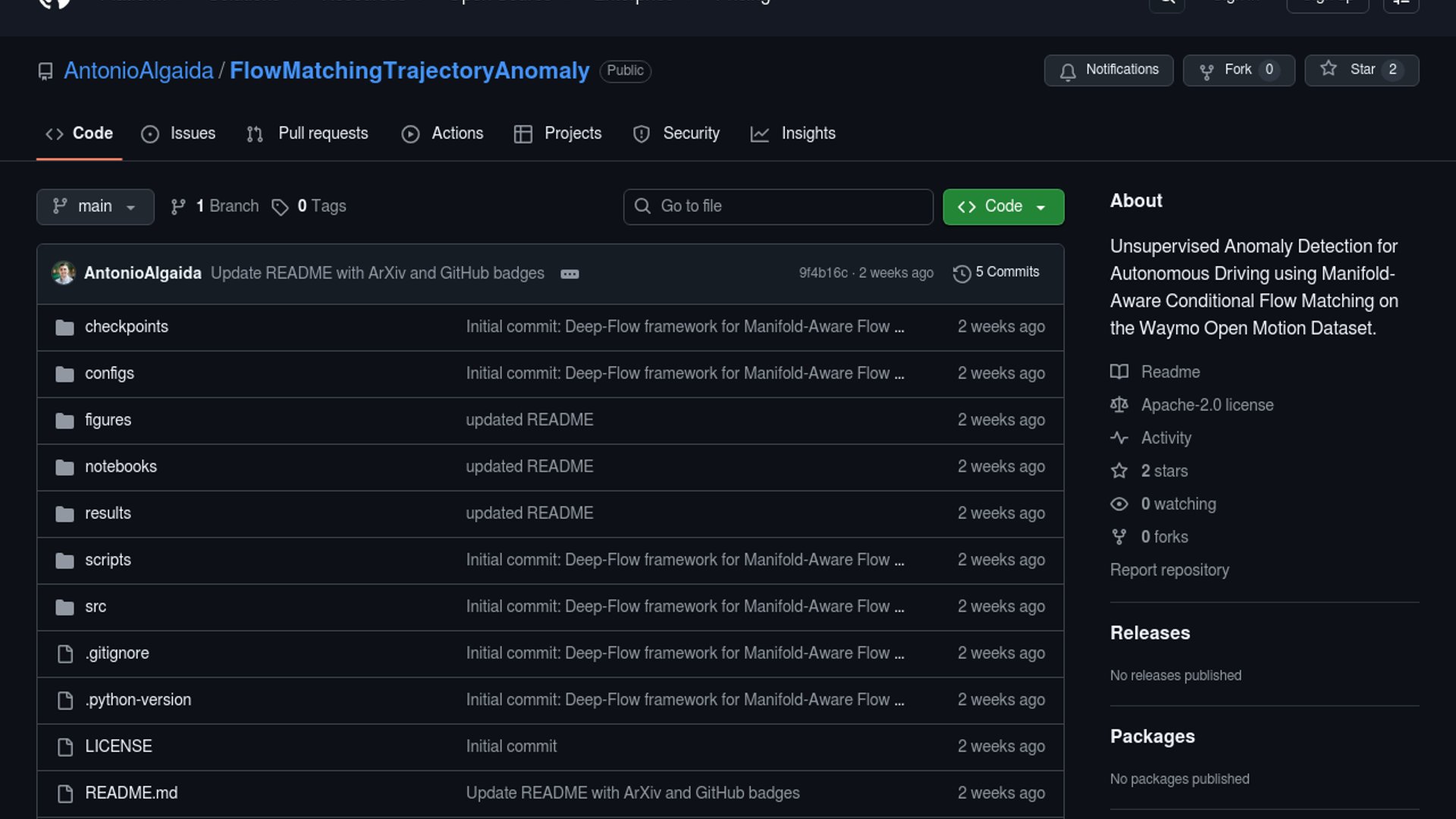Image resolution: width=1456 pixels, height=819 pixels.
Task: Open the repository Activity link
Action: (1166, 438)
